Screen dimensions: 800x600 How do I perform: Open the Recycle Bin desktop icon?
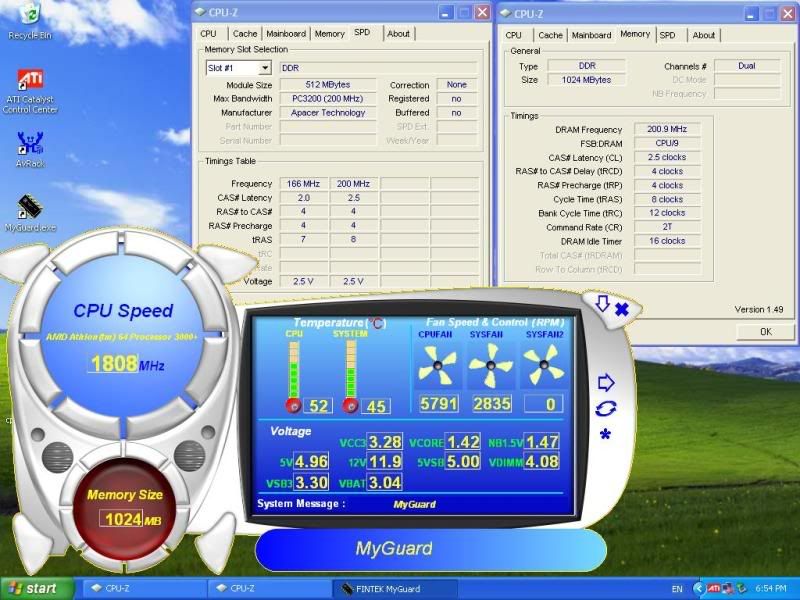click(29, 17)
